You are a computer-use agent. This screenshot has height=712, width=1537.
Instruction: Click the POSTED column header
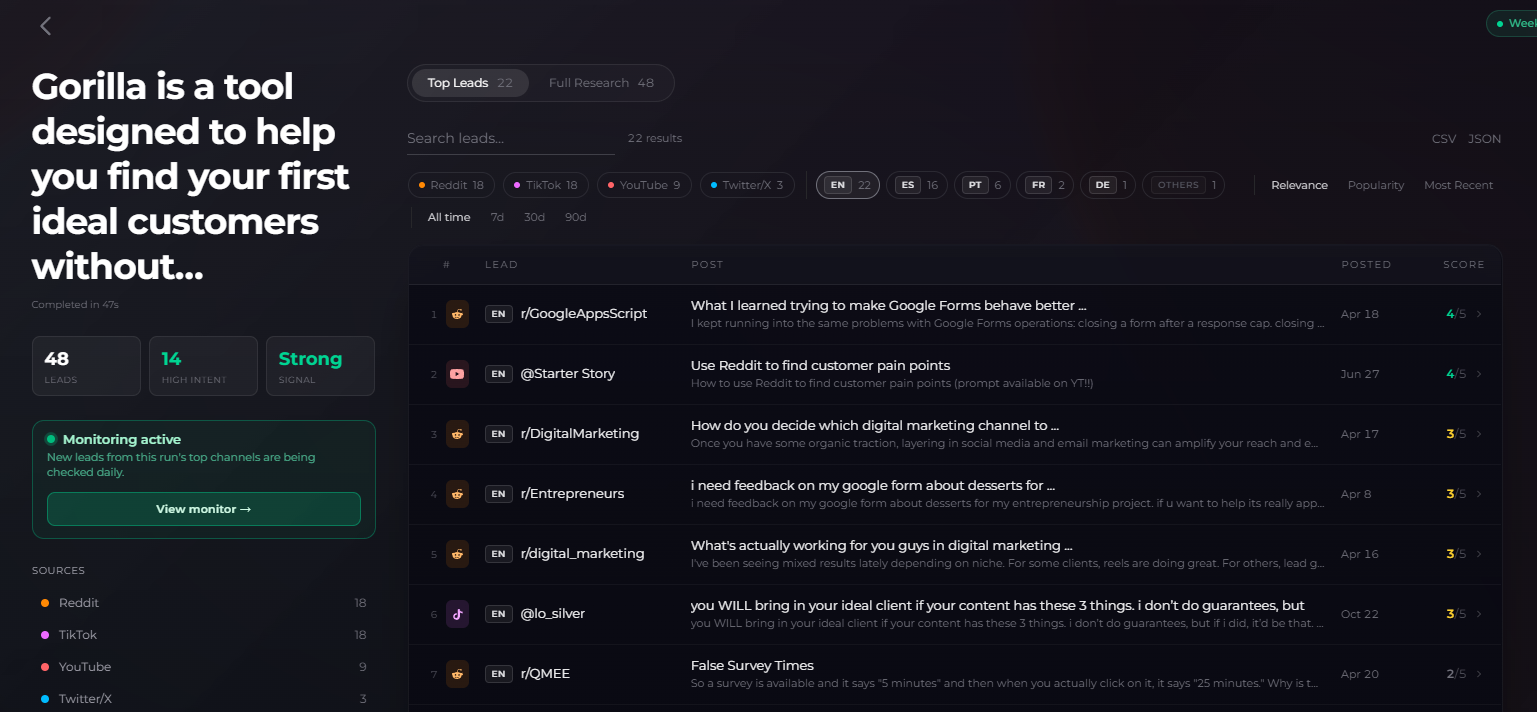[x=1366, y=265]
